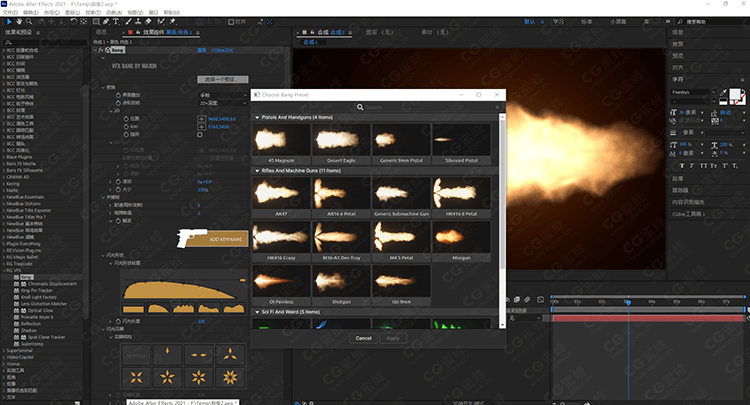Toggle lock on the composition panel tab
This screenshot has height=405, width=750.
(313, 33)
